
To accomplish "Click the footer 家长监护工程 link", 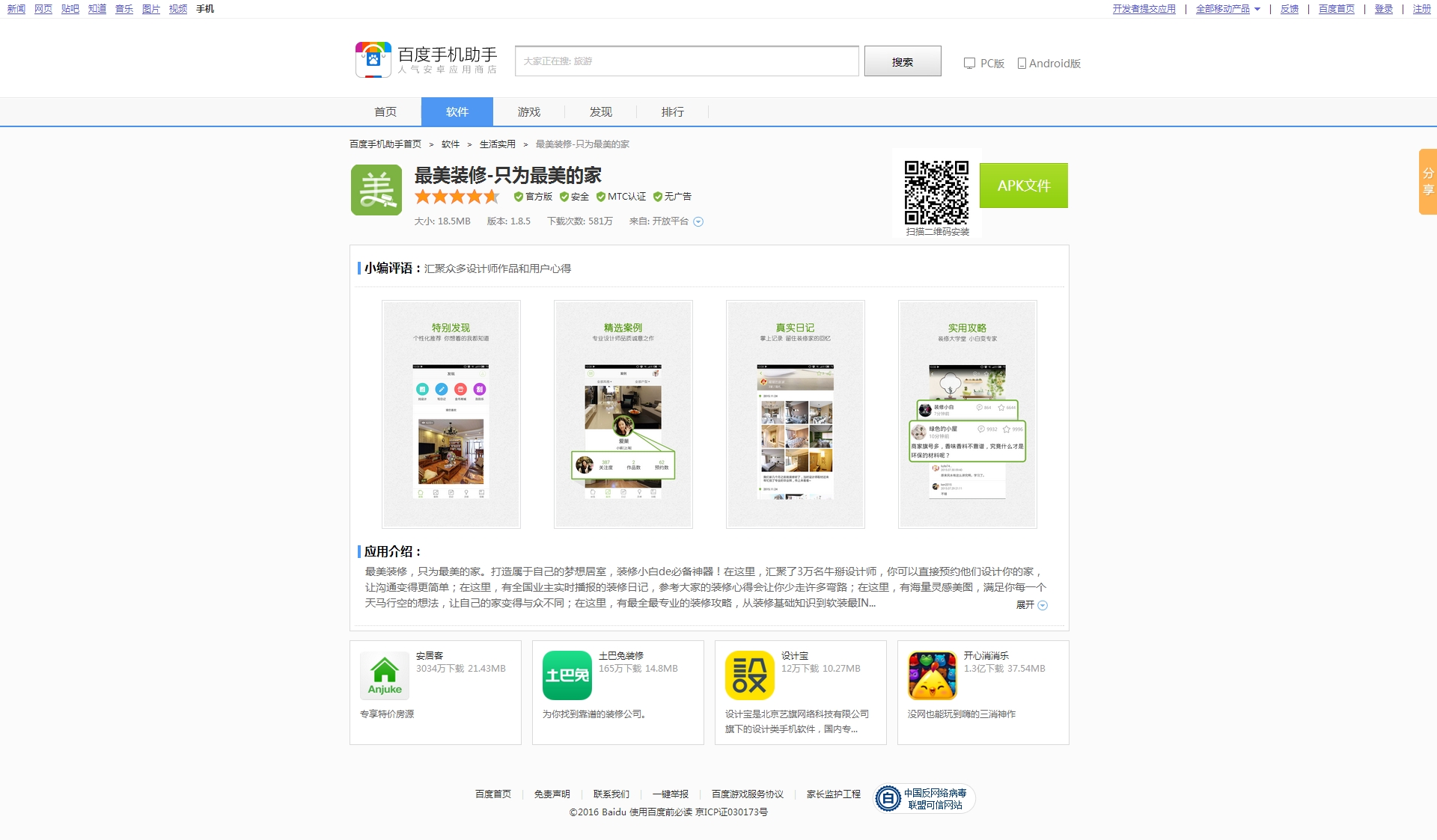I will tap(834, 794).
